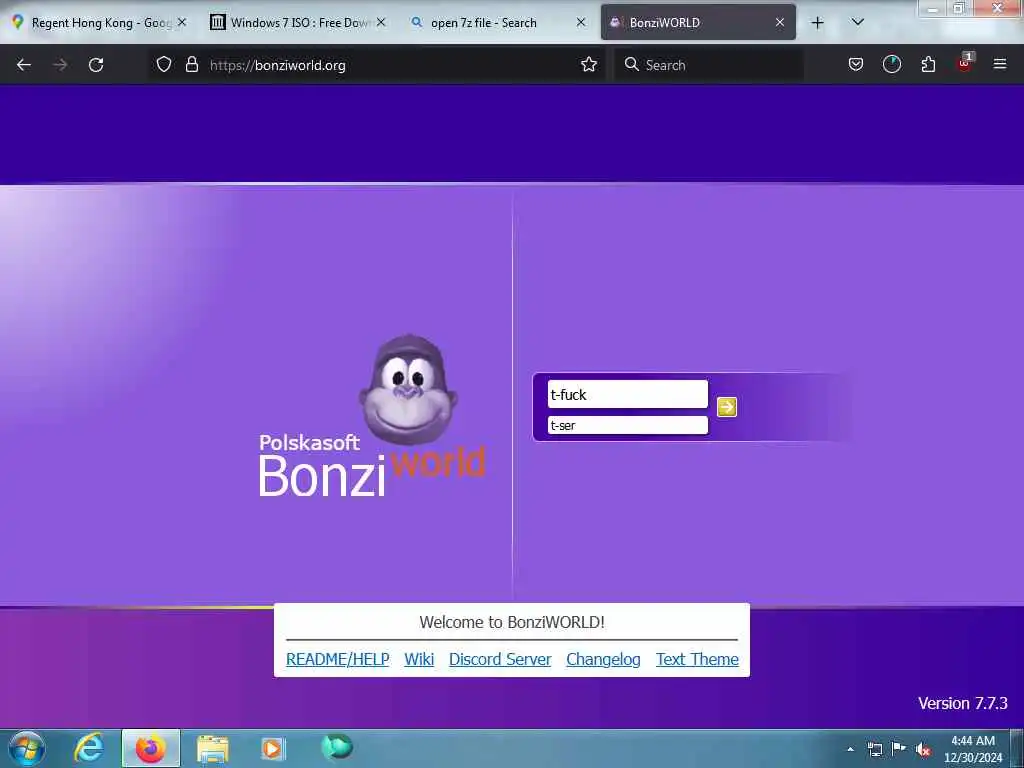Click the muted volume tray icon
The width and height of the screenshot is (1024, 768).
[923, 749]
